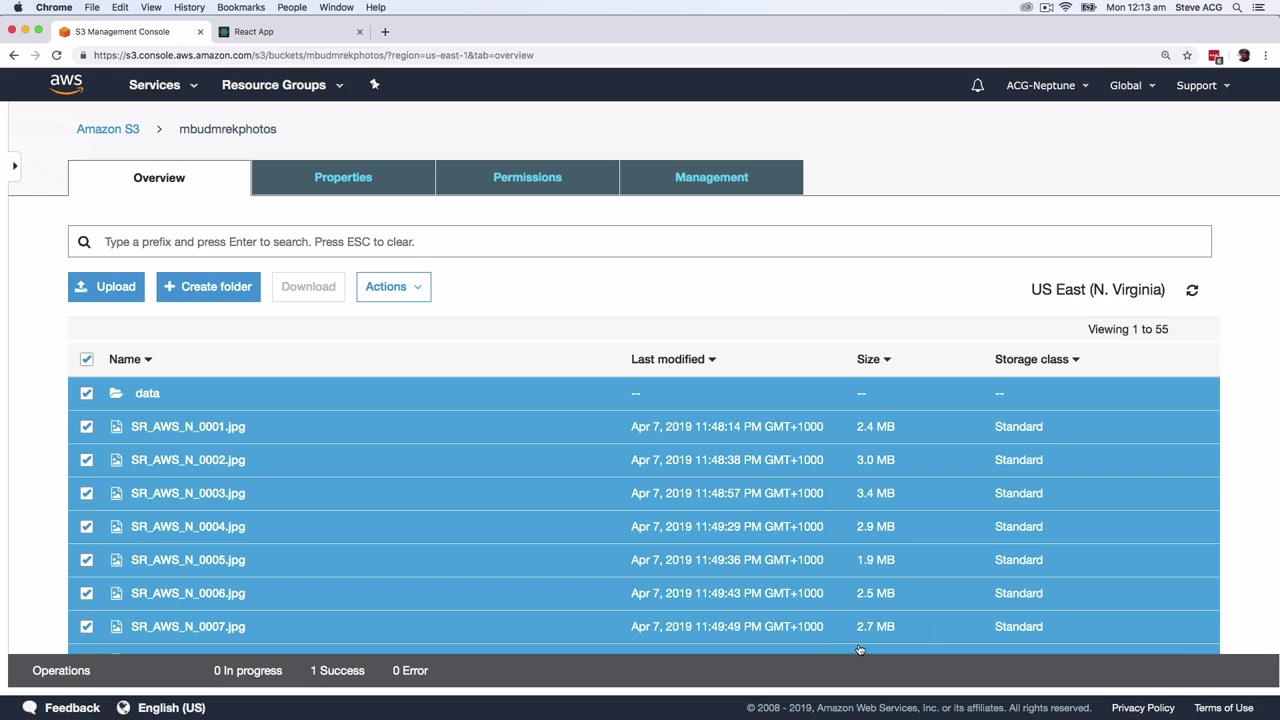1280x720 pixels.
Task: Switch to the Permissions tab
Action: tap(527, 177)
